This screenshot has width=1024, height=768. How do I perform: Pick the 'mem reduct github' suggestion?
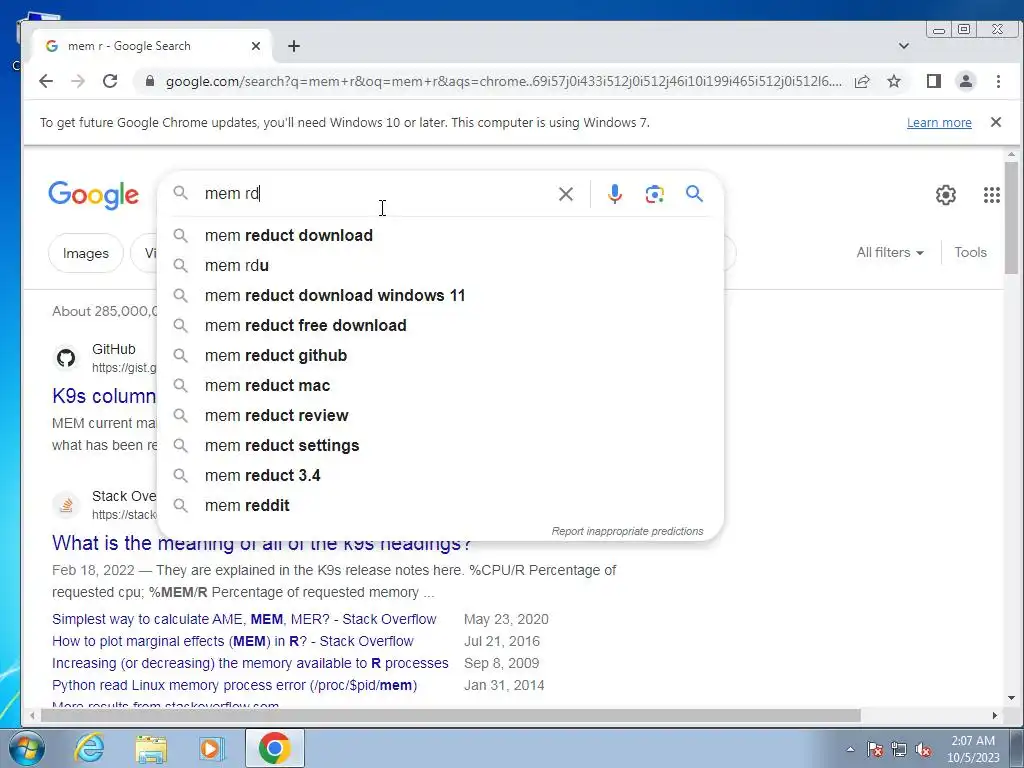[x=441, y=355]
